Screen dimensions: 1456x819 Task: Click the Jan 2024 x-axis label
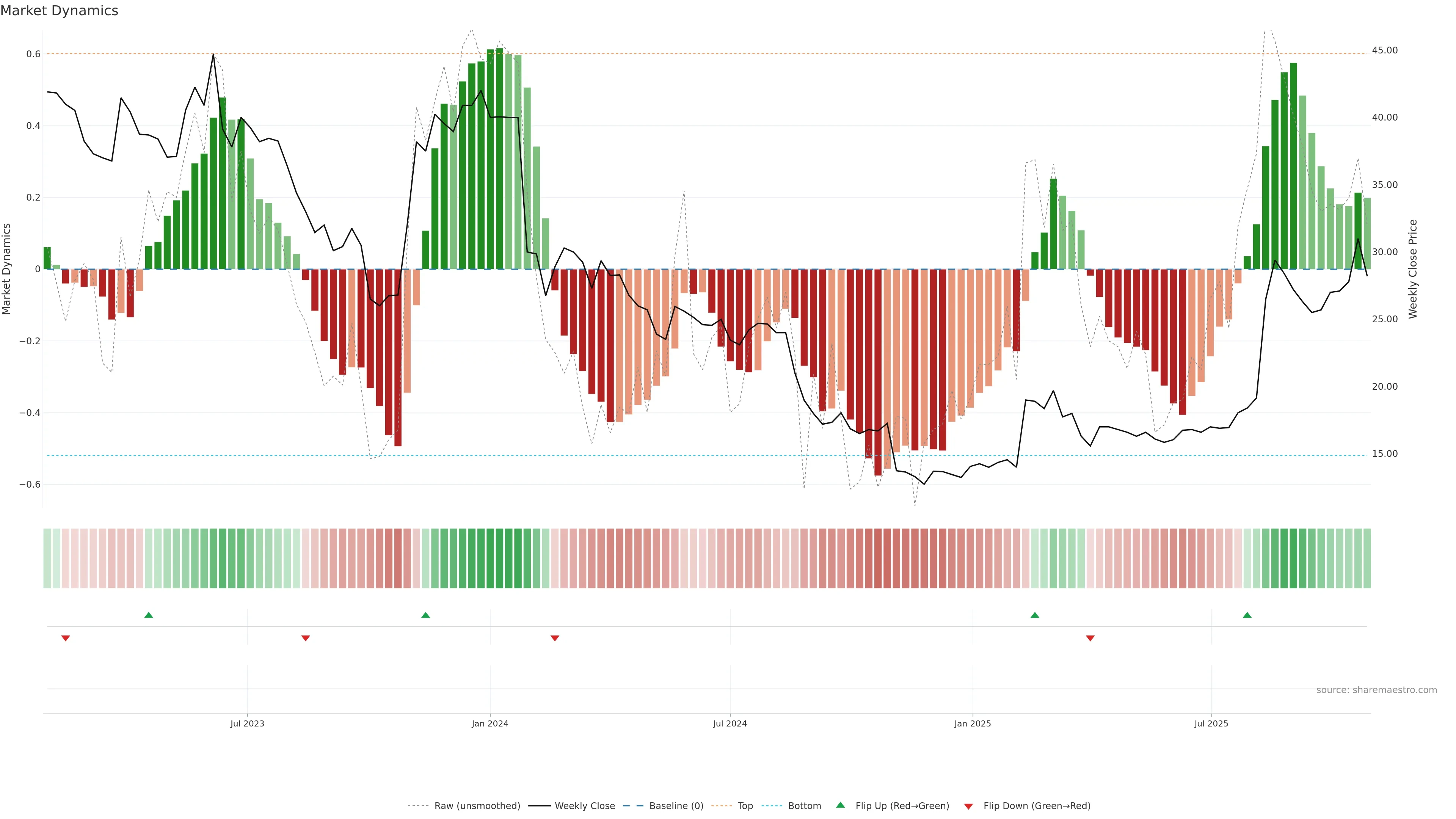click(490, 723)
